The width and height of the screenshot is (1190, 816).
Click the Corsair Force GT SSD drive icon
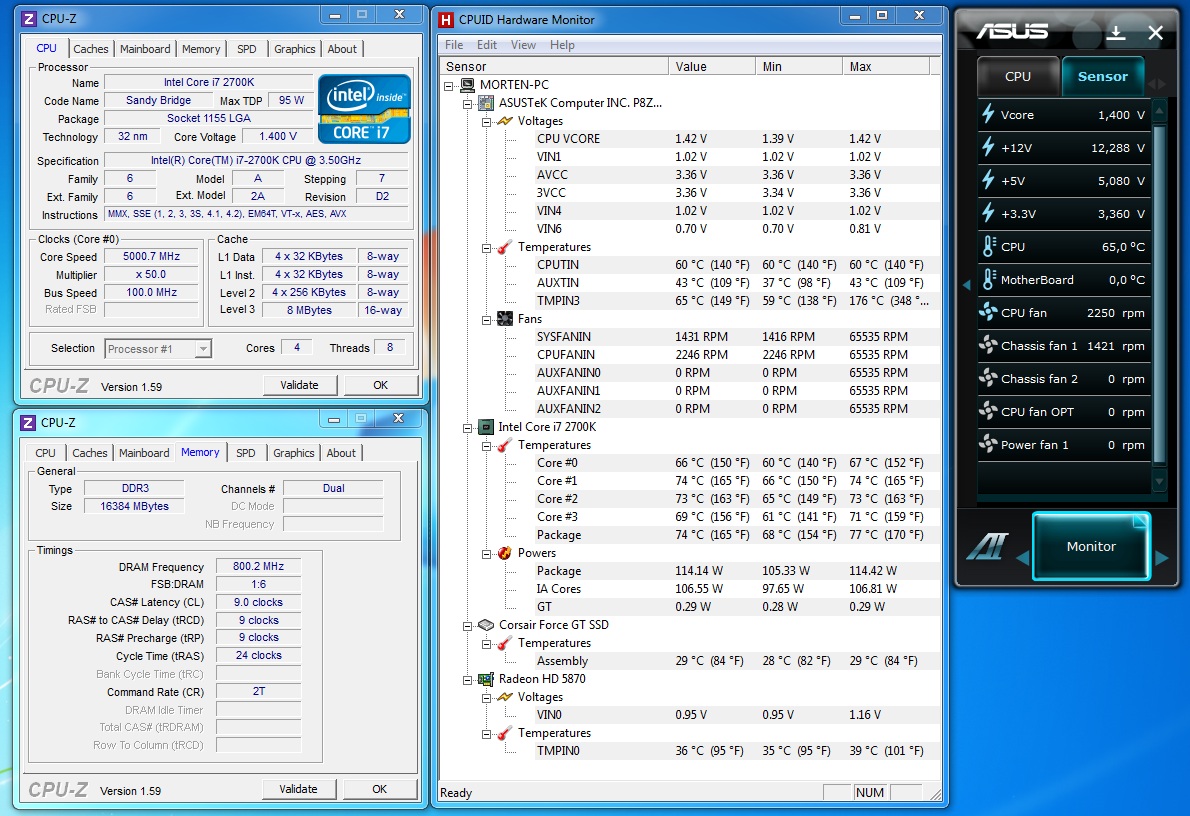point(486,625)
